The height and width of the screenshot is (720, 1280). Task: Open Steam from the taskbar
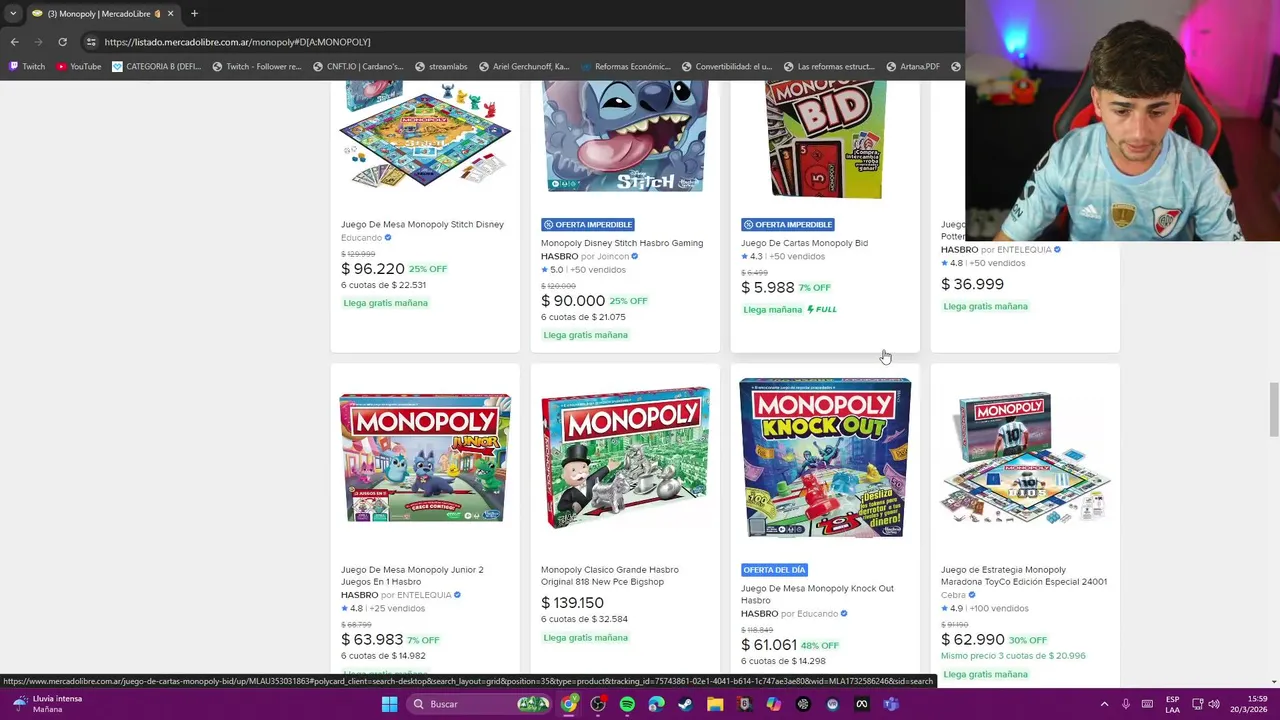click(x=685, y=704)
